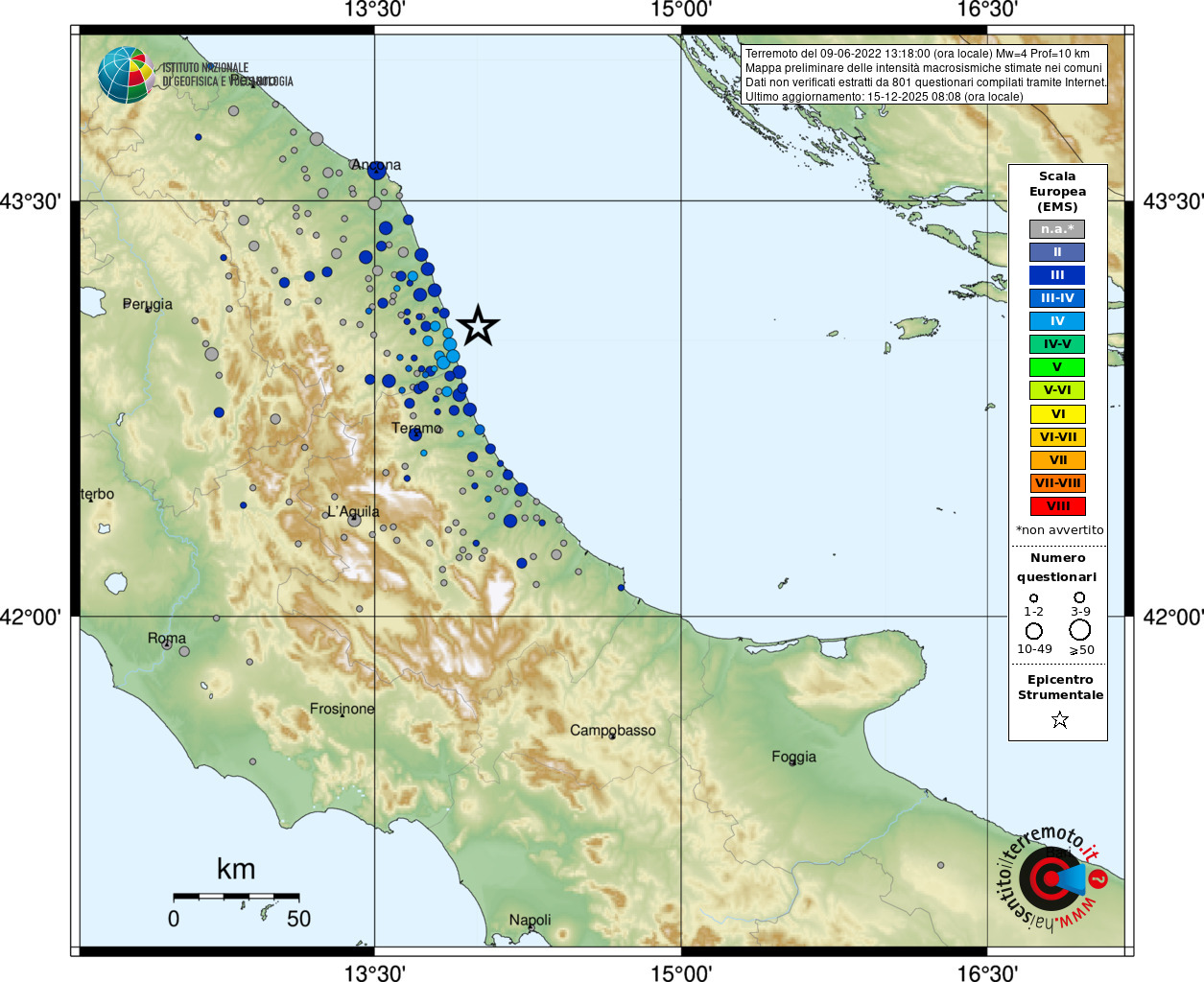Click the ≥50 questionnaires circle symbol
Viewport: 1204px width, 982px height.
[x=1079, y=630]
